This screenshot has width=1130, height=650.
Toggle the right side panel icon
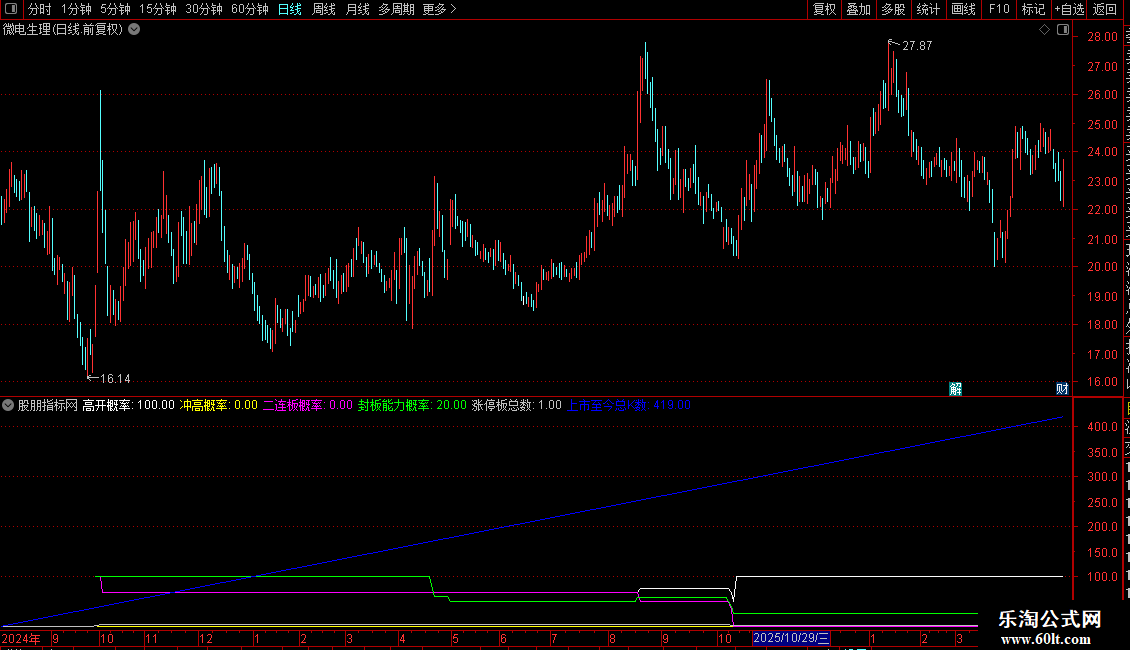(1063, 30)
